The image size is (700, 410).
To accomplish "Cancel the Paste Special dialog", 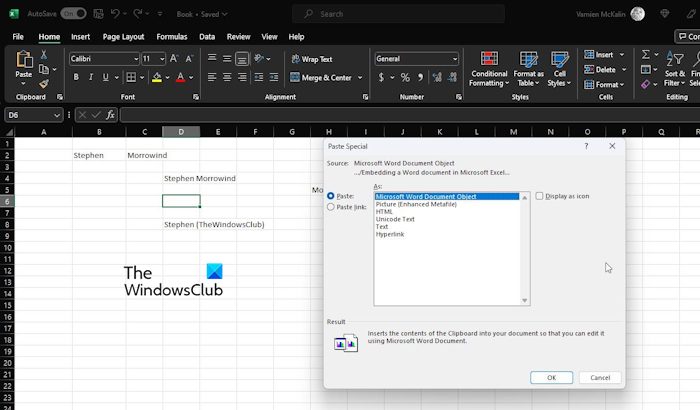I will pyautogui.click(x=600, y=378).
